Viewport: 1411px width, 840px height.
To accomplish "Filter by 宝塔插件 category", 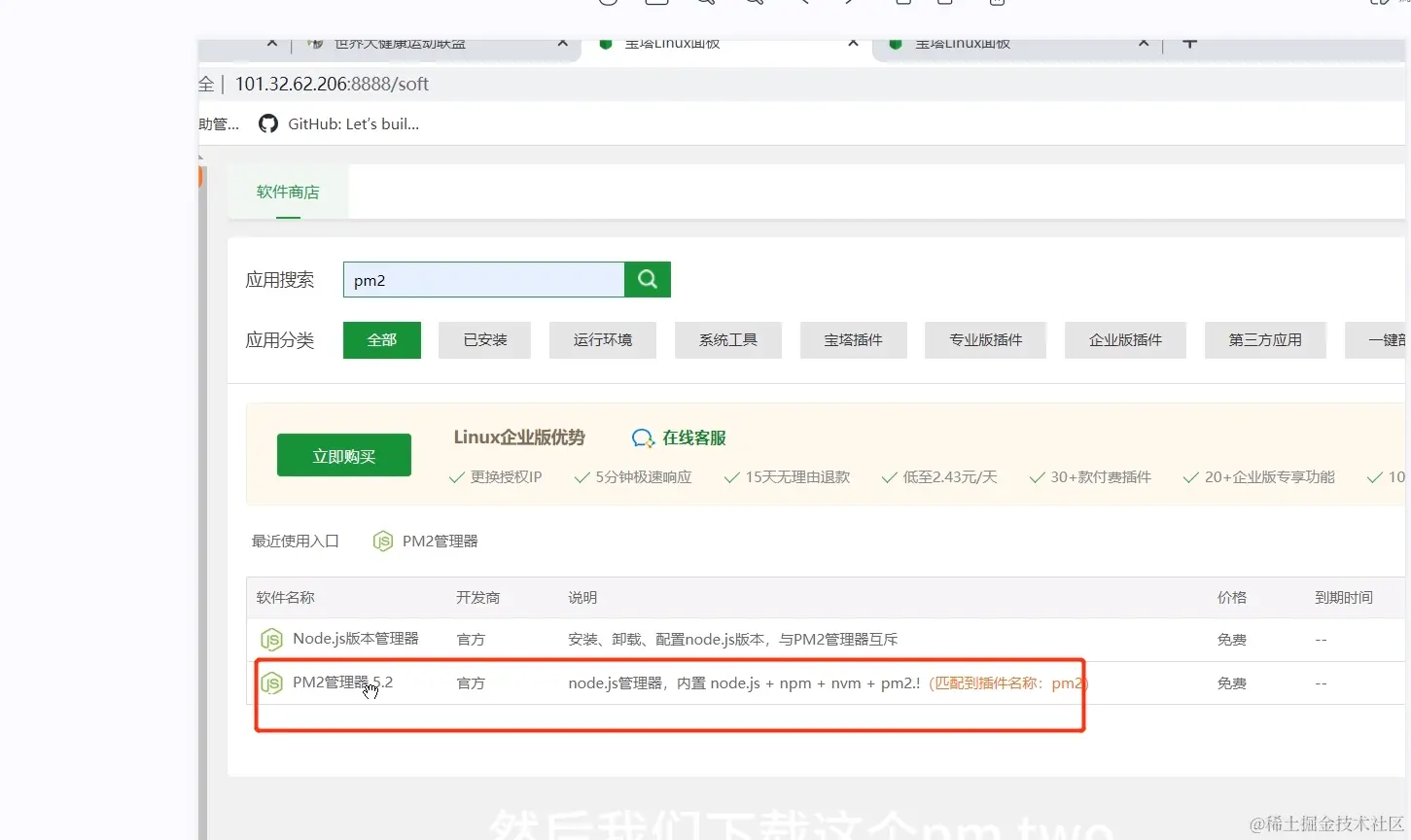I will click(x=854, y=340).
